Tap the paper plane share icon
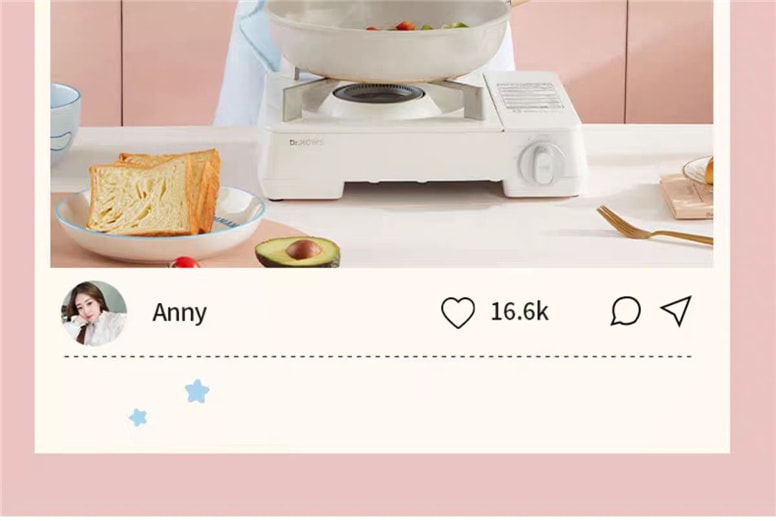This screenshot has width=776, height=521. point(676,311)
